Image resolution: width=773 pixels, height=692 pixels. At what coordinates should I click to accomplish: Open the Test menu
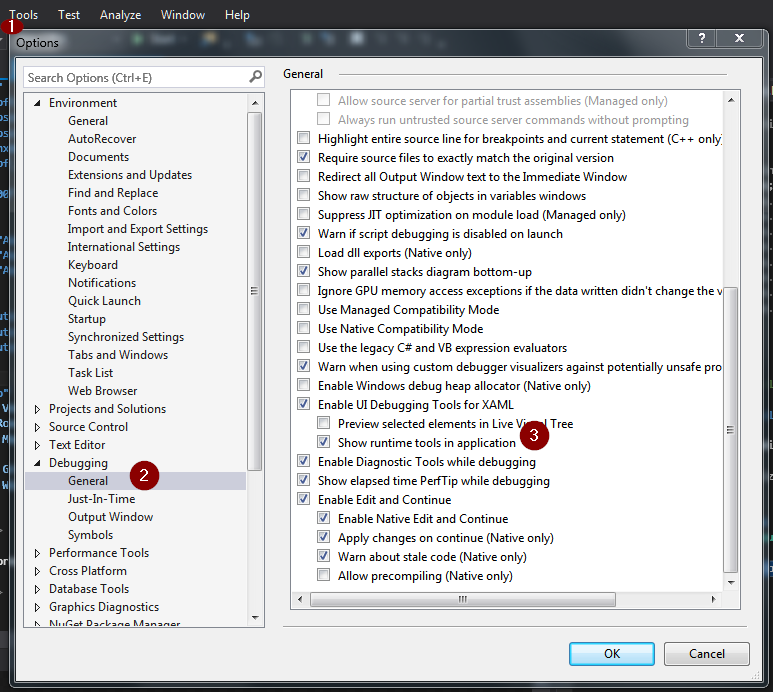point(69,15)
